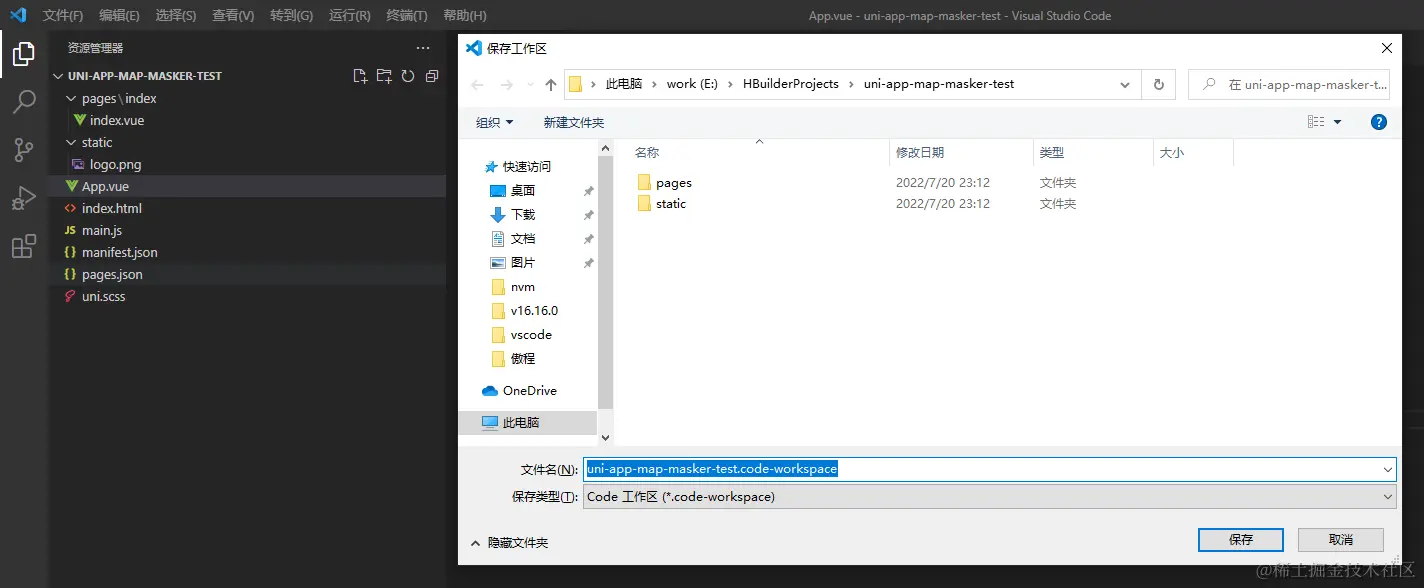
Task: Open the View (查看) menu
Action: pos(233,15)
